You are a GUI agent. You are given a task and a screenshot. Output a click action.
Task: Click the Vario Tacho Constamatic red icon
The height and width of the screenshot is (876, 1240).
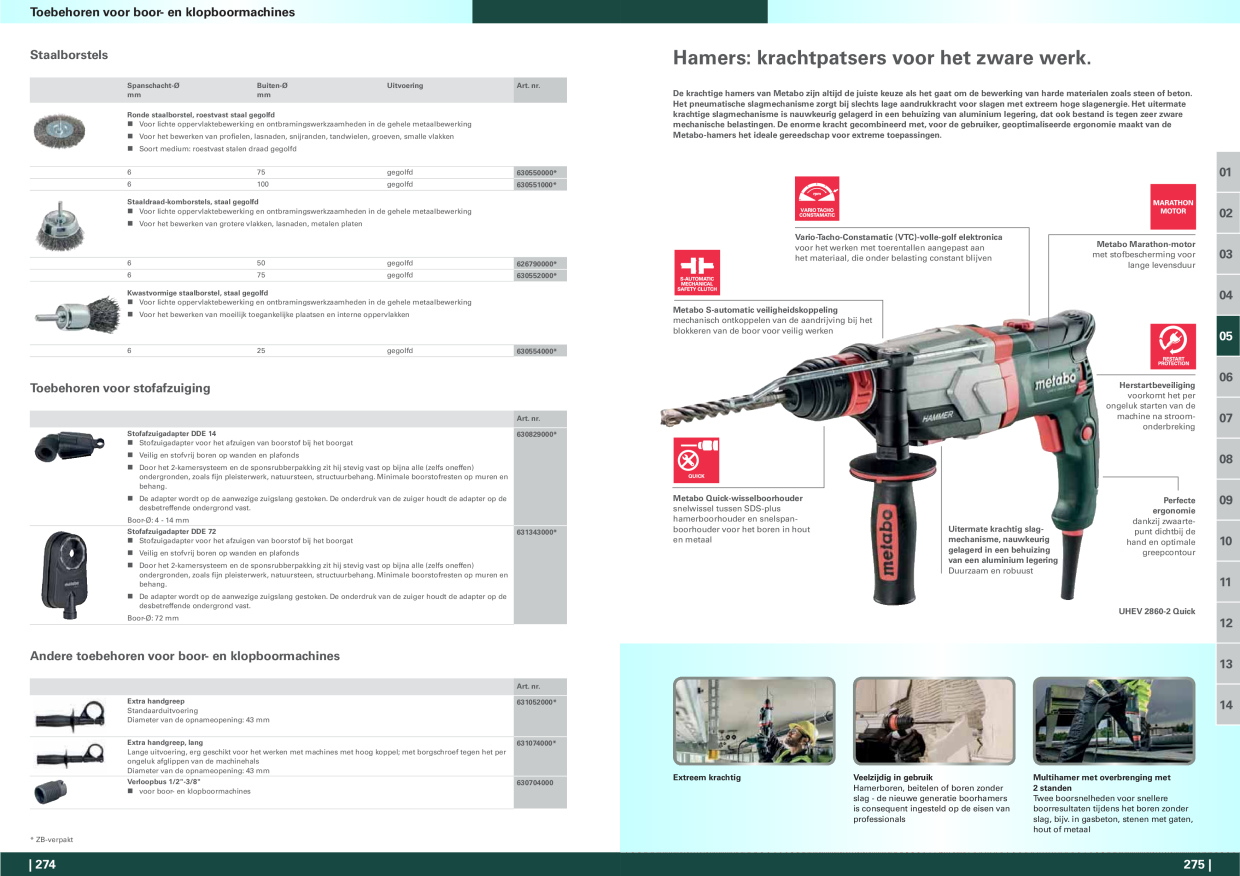pos(817,198)
